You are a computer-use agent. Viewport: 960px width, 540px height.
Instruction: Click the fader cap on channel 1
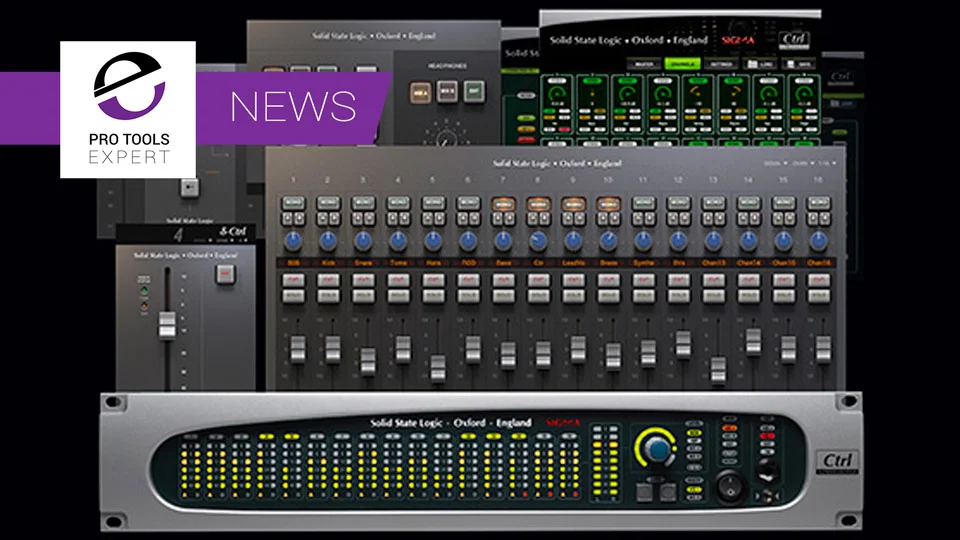(x=298, y=350)
